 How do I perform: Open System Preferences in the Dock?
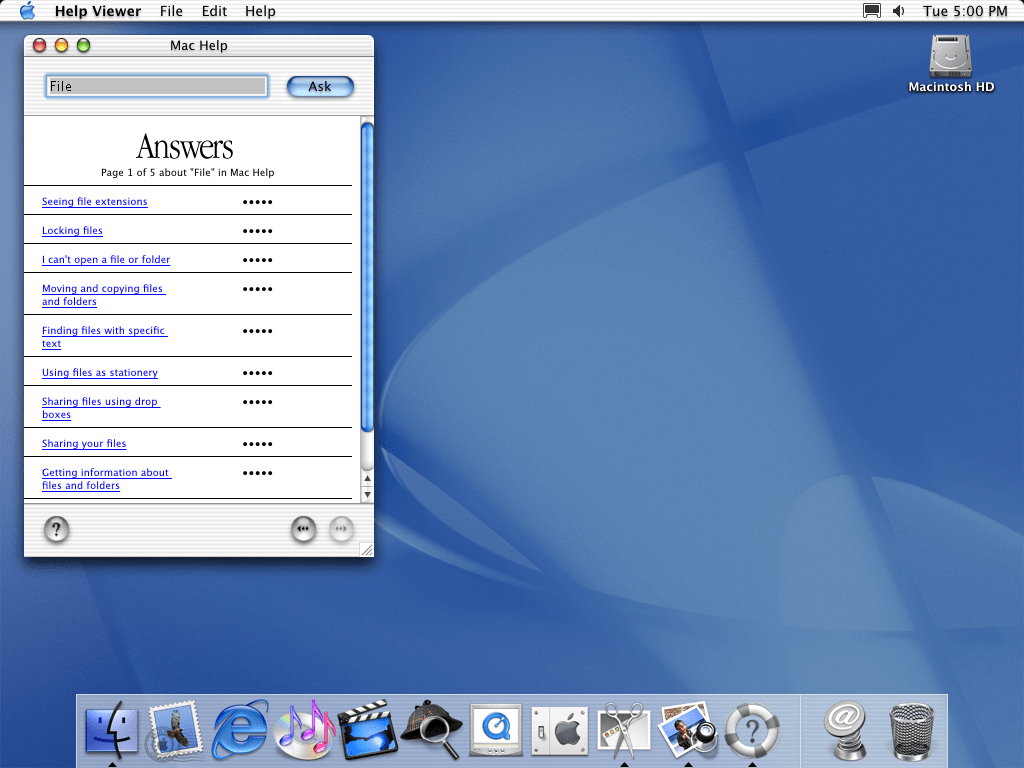tap(560, 731)
